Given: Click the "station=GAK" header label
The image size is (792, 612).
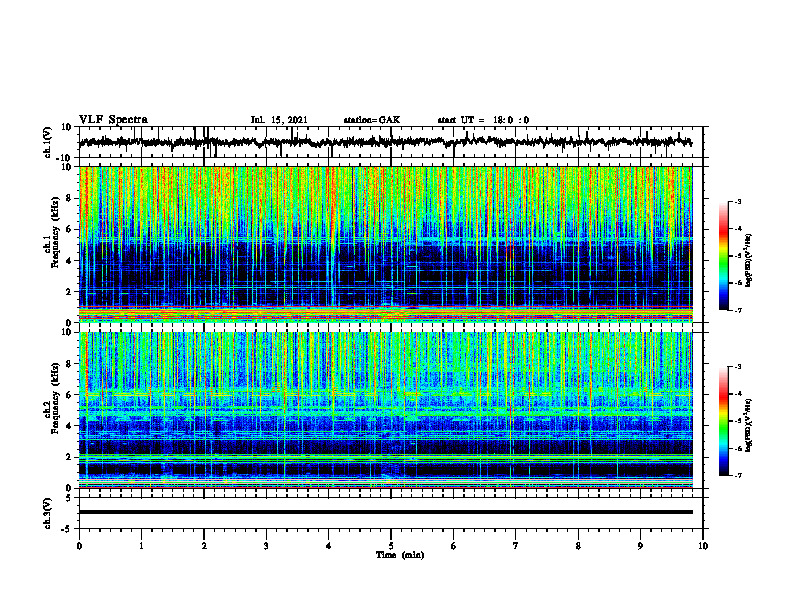Looking at the screenshot, I should coord(372,120).
